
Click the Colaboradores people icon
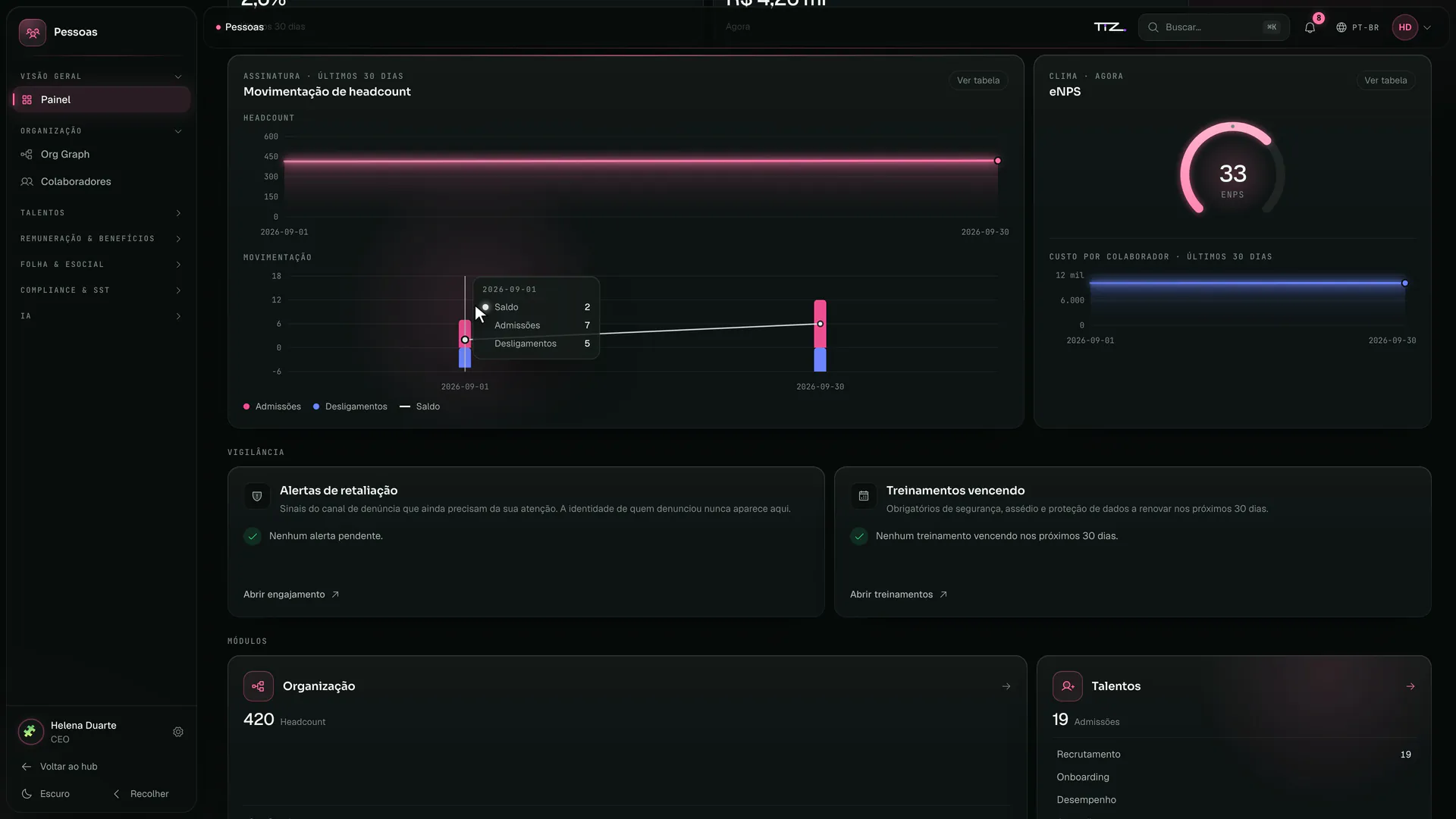[27, 181]
